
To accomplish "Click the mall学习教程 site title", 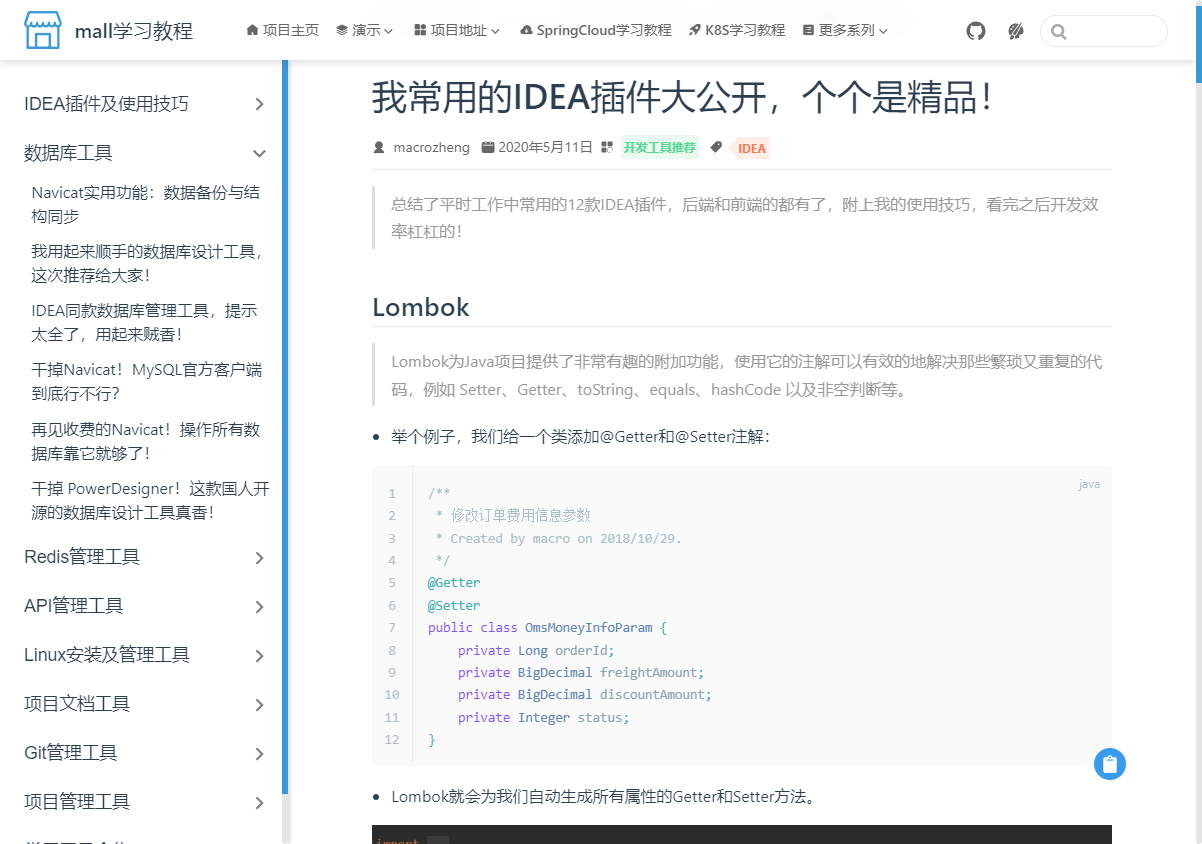I will click(134, 32).
